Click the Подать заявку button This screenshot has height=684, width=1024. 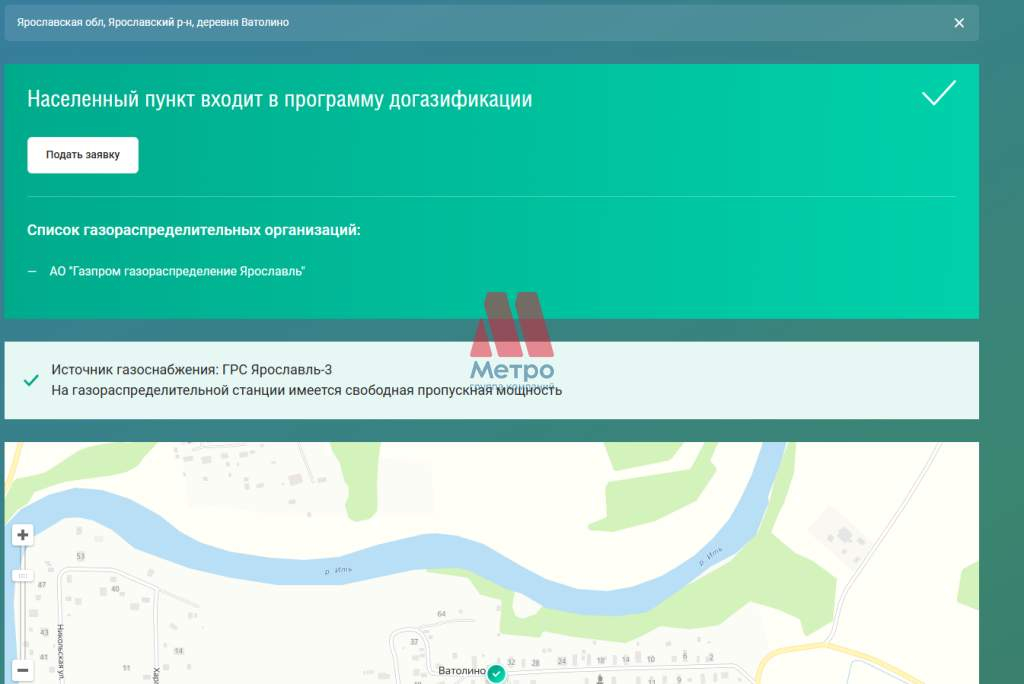tap(82, 154)
